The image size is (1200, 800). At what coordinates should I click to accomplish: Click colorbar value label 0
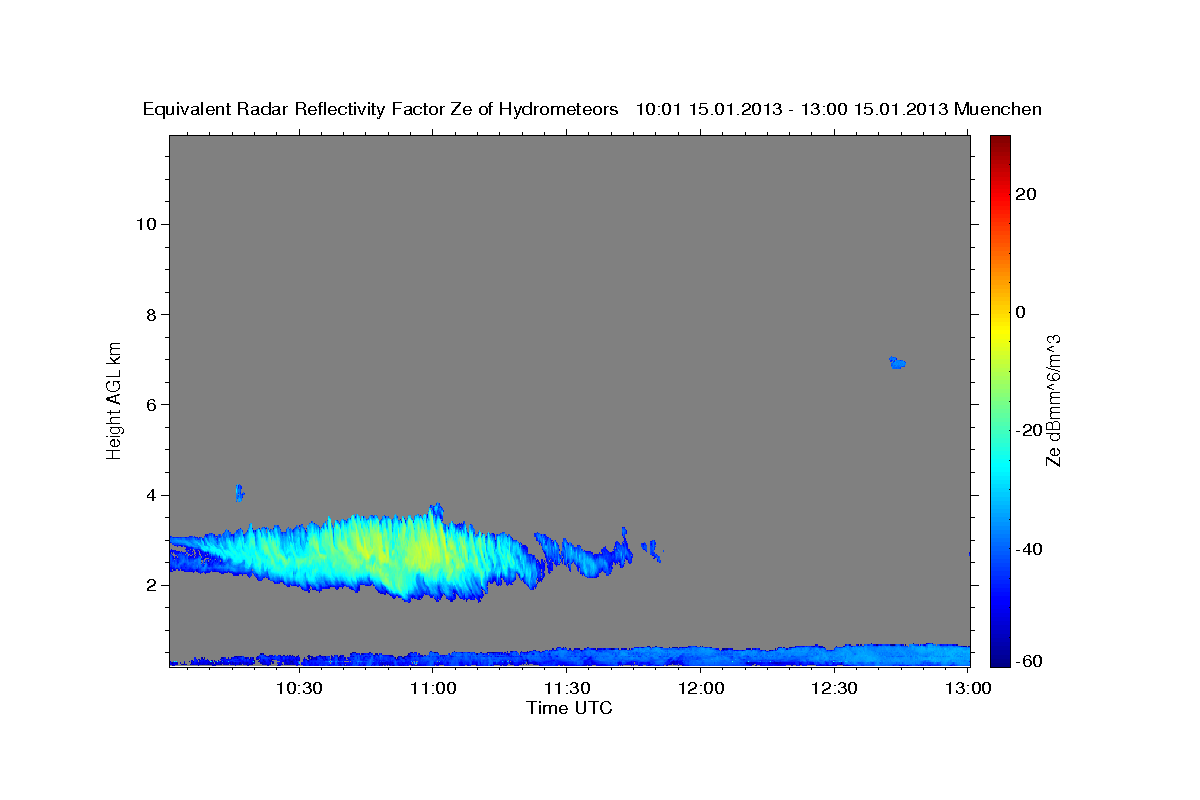1020,312
